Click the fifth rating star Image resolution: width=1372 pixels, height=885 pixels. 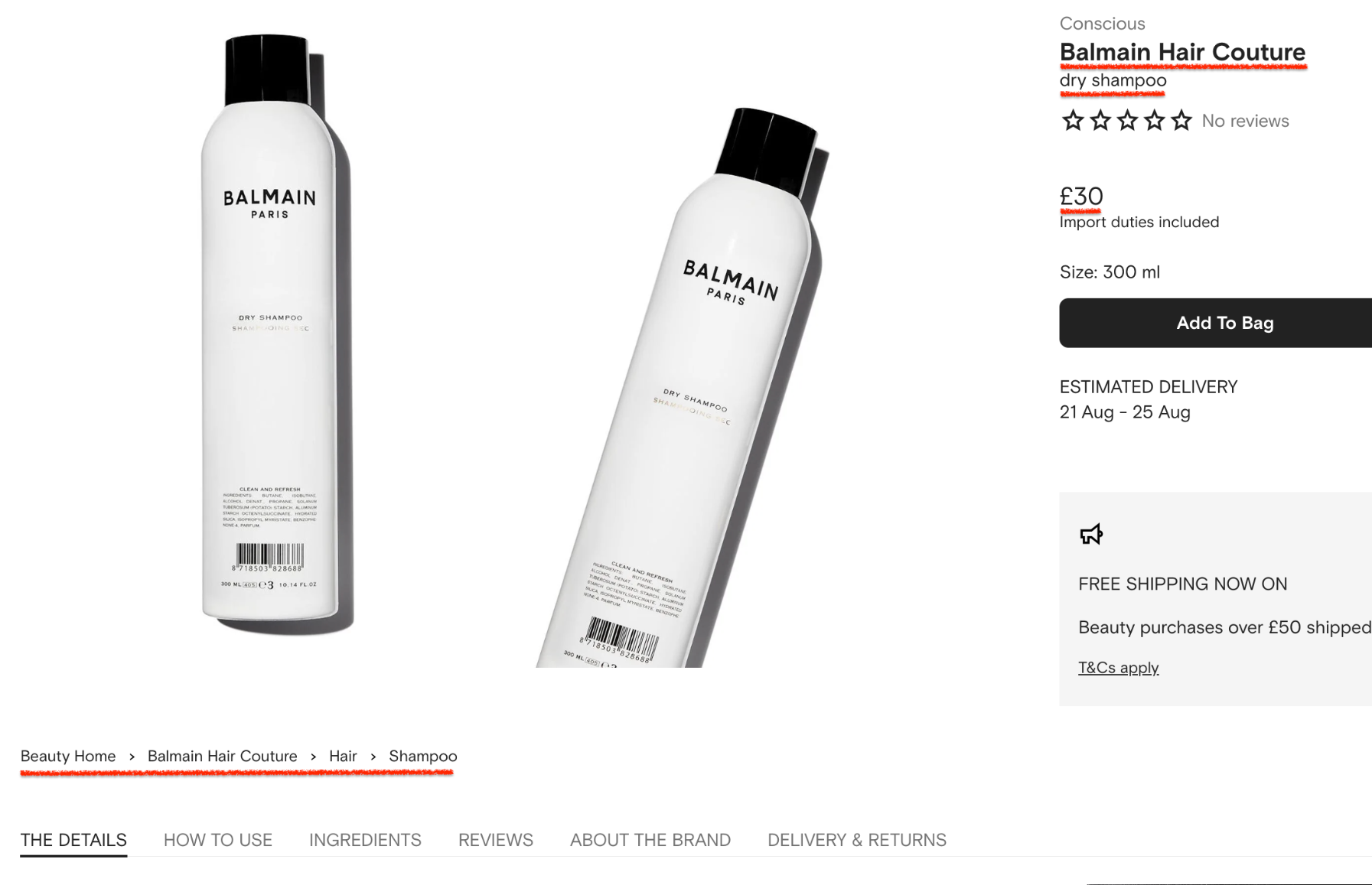tap(1181, 120)
